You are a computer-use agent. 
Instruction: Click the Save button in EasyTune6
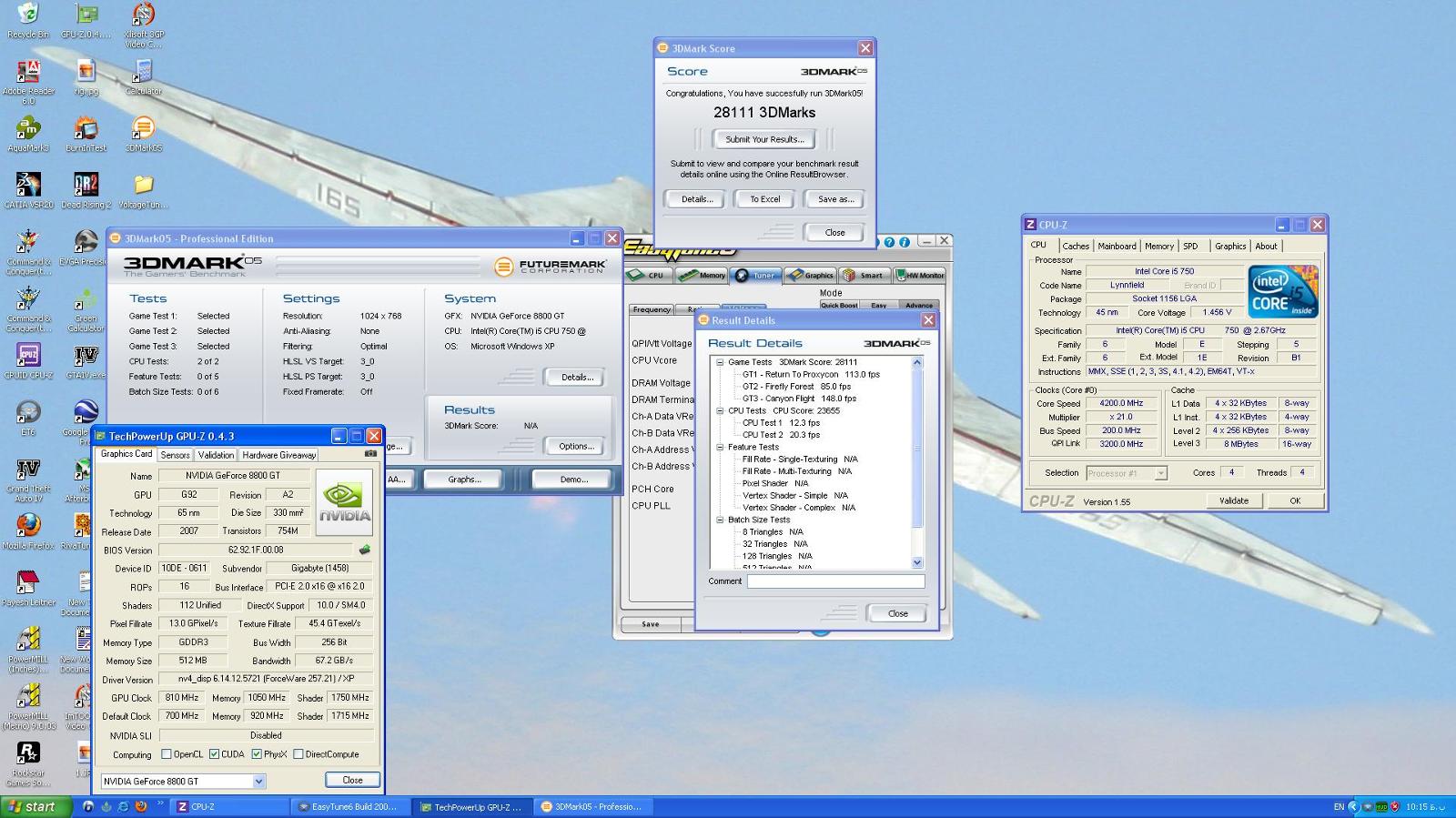tap(650, 624)
